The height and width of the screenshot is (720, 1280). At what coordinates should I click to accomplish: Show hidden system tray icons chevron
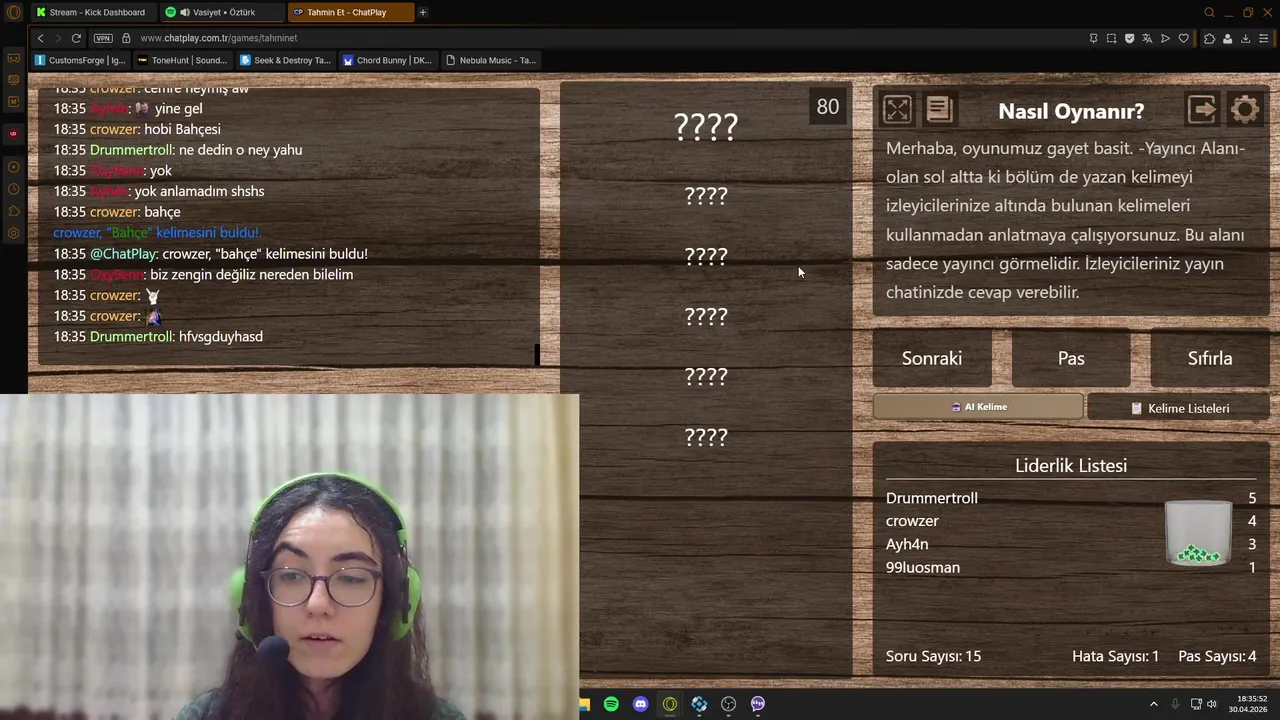pyautogui.click(x=1153, y=704)
